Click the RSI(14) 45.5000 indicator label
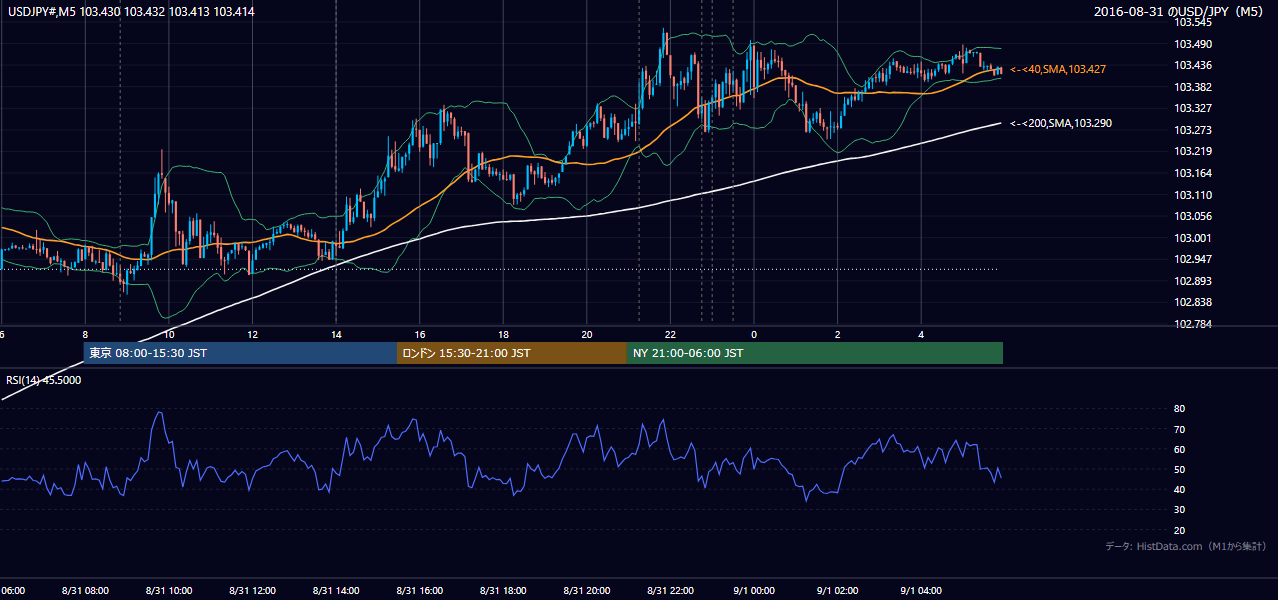 44,380
